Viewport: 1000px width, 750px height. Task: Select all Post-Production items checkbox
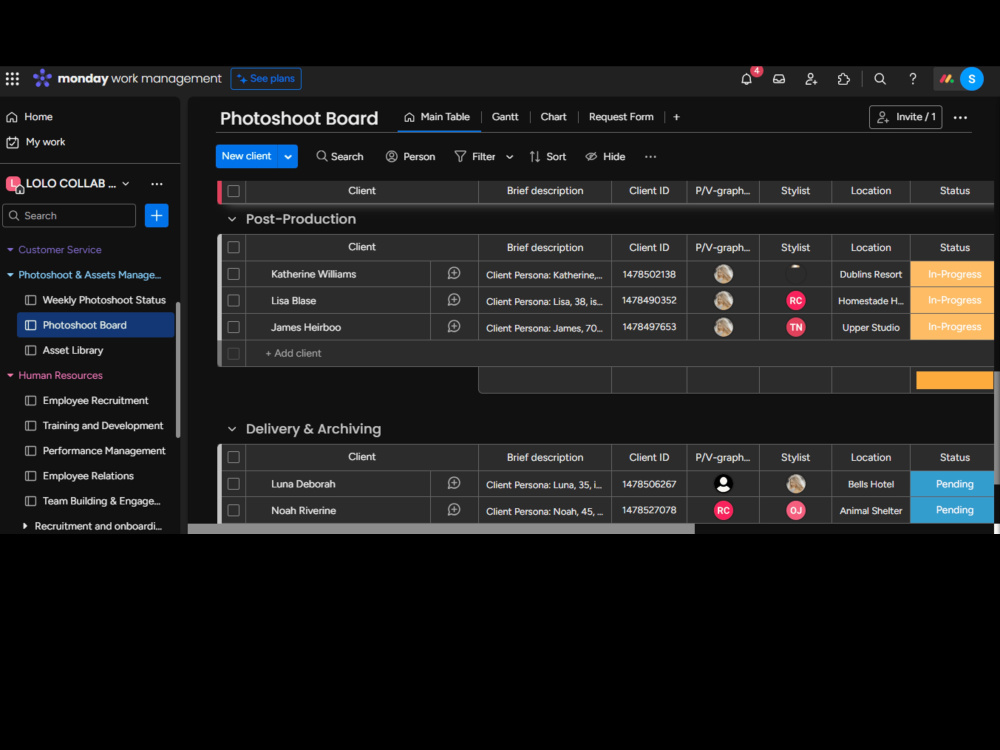(x=233, y=247)
